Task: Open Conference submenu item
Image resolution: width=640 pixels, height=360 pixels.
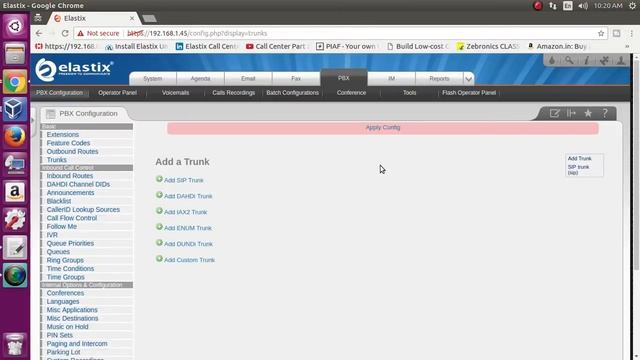Action: [351, 93]
